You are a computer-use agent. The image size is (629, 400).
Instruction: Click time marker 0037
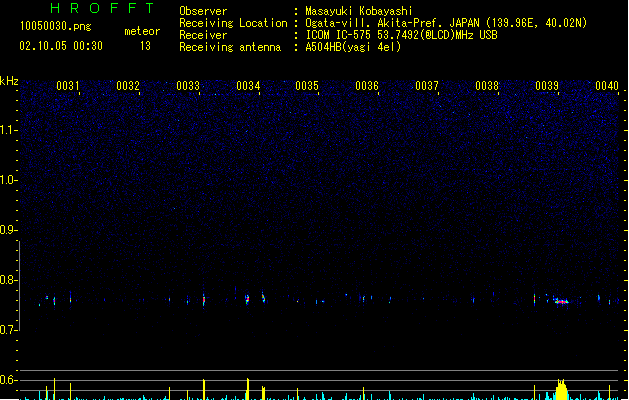427,86
